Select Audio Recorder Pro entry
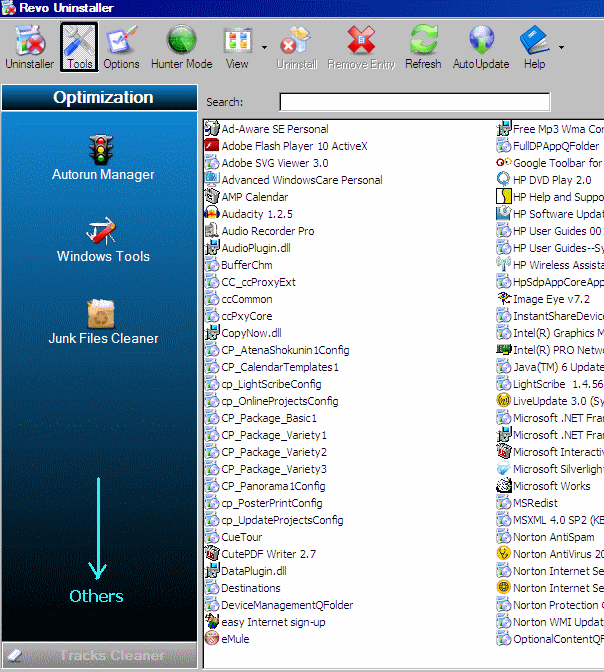Viewport: 604px width, 672px height. tap(259, 231)
